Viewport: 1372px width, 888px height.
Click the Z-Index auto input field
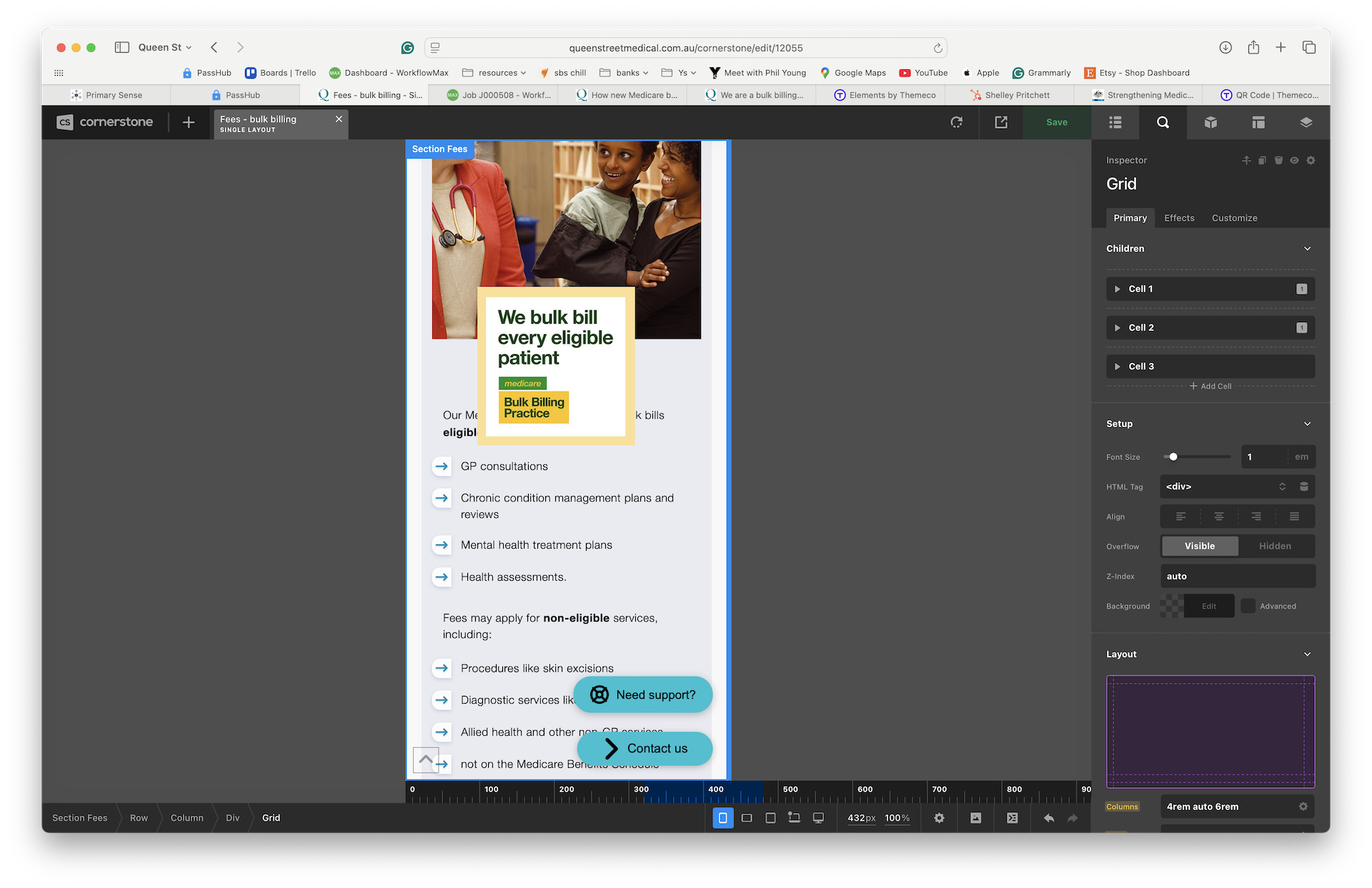click(x=1236, y=576)
